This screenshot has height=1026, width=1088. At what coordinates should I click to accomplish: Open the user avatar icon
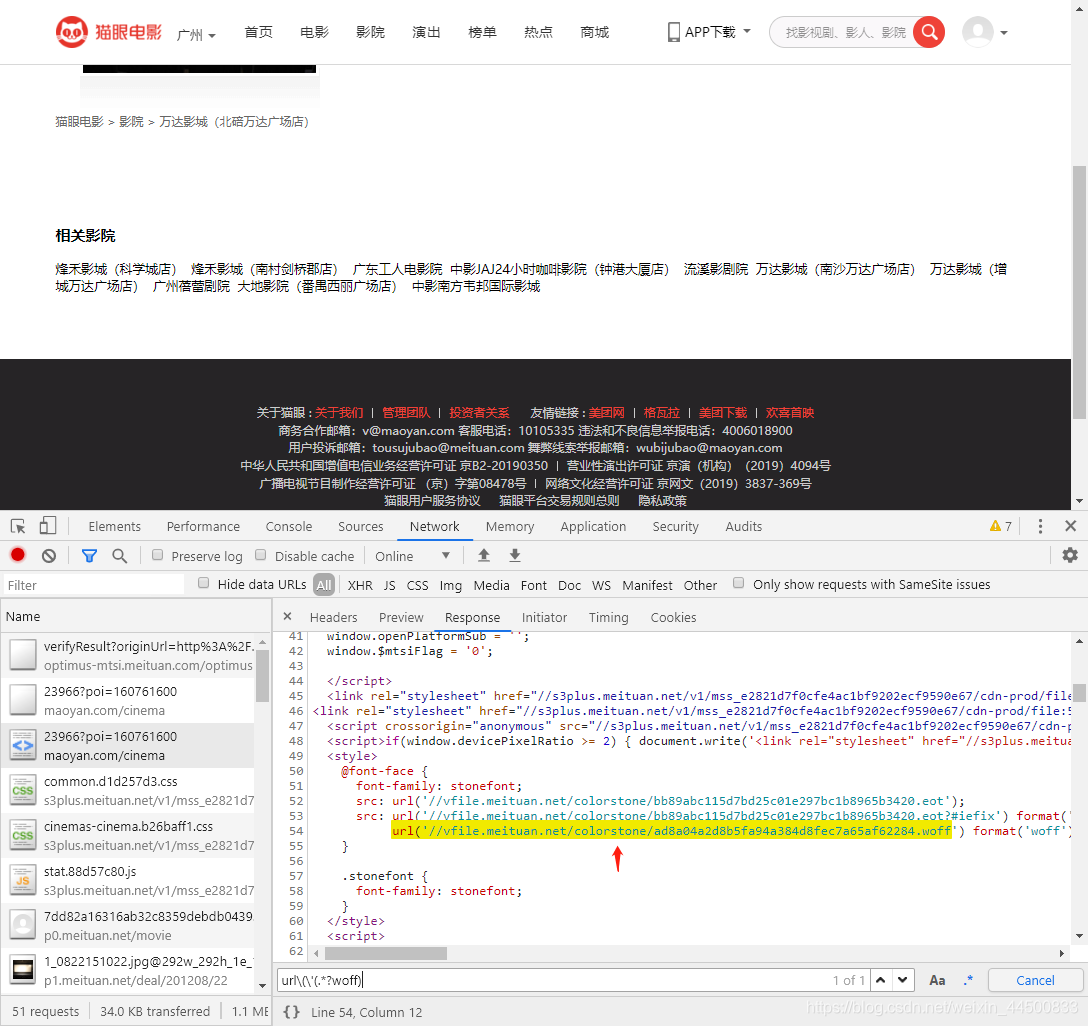(x=978, y=32)
